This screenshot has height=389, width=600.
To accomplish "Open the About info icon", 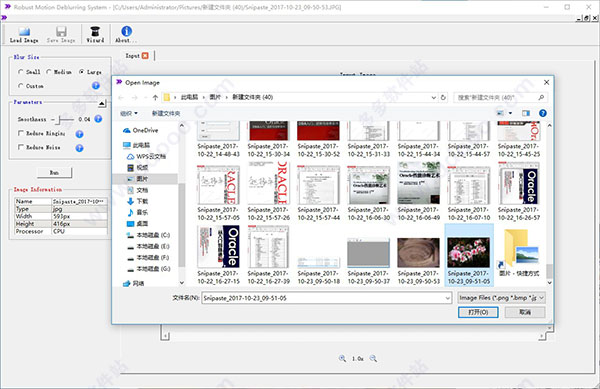I will pyautogui.click(x=126, y=34).
